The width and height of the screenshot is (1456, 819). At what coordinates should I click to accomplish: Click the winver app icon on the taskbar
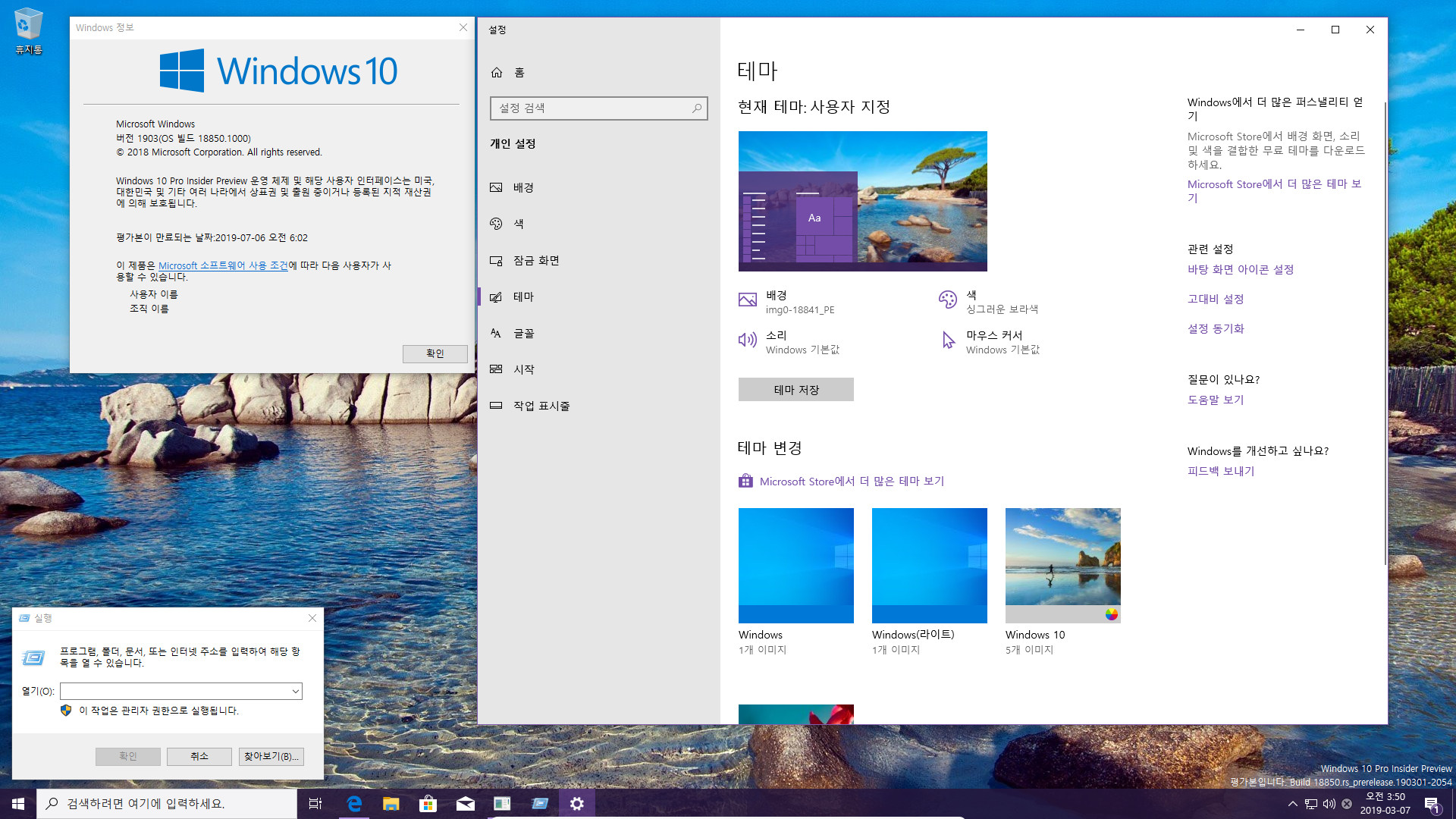tap(502, 804)
